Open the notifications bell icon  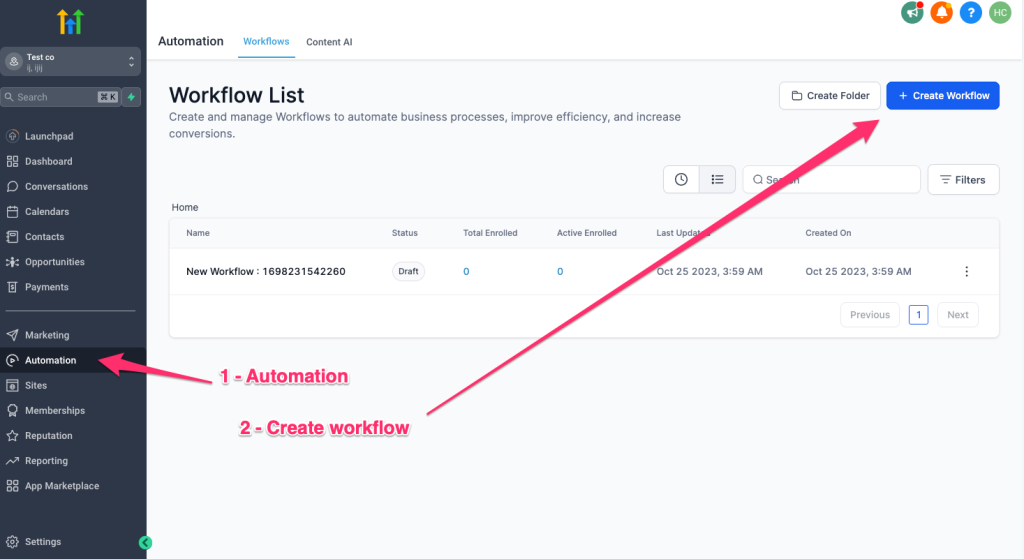click(x=941, y=12)
